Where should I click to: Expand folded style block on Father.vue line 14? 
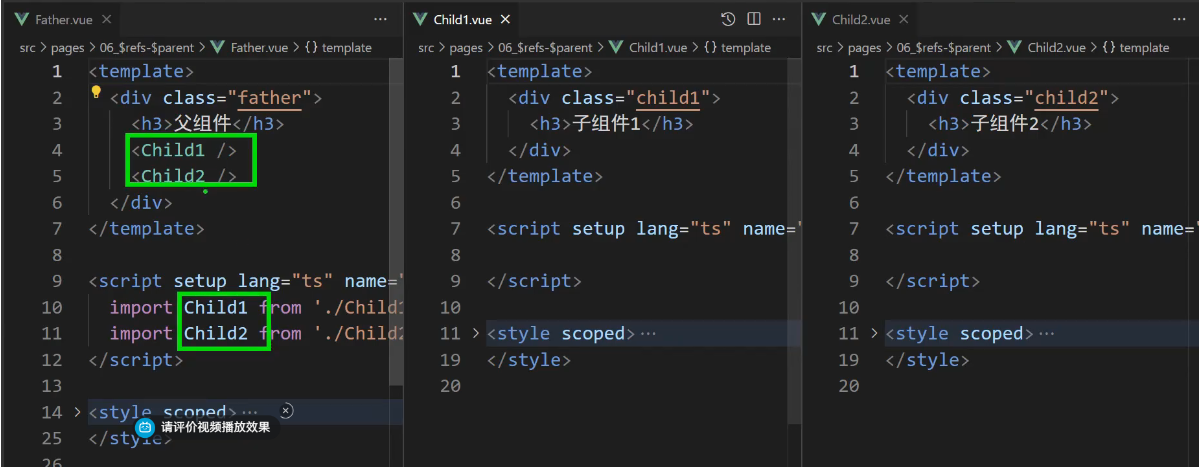point(77,412)
